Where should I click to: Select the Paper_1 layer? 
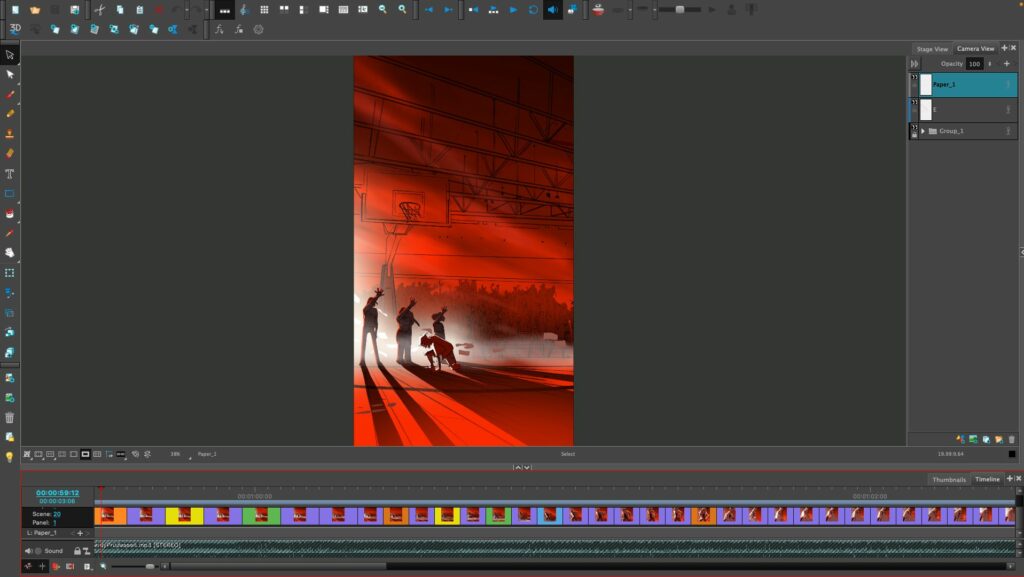coord(968,85)
